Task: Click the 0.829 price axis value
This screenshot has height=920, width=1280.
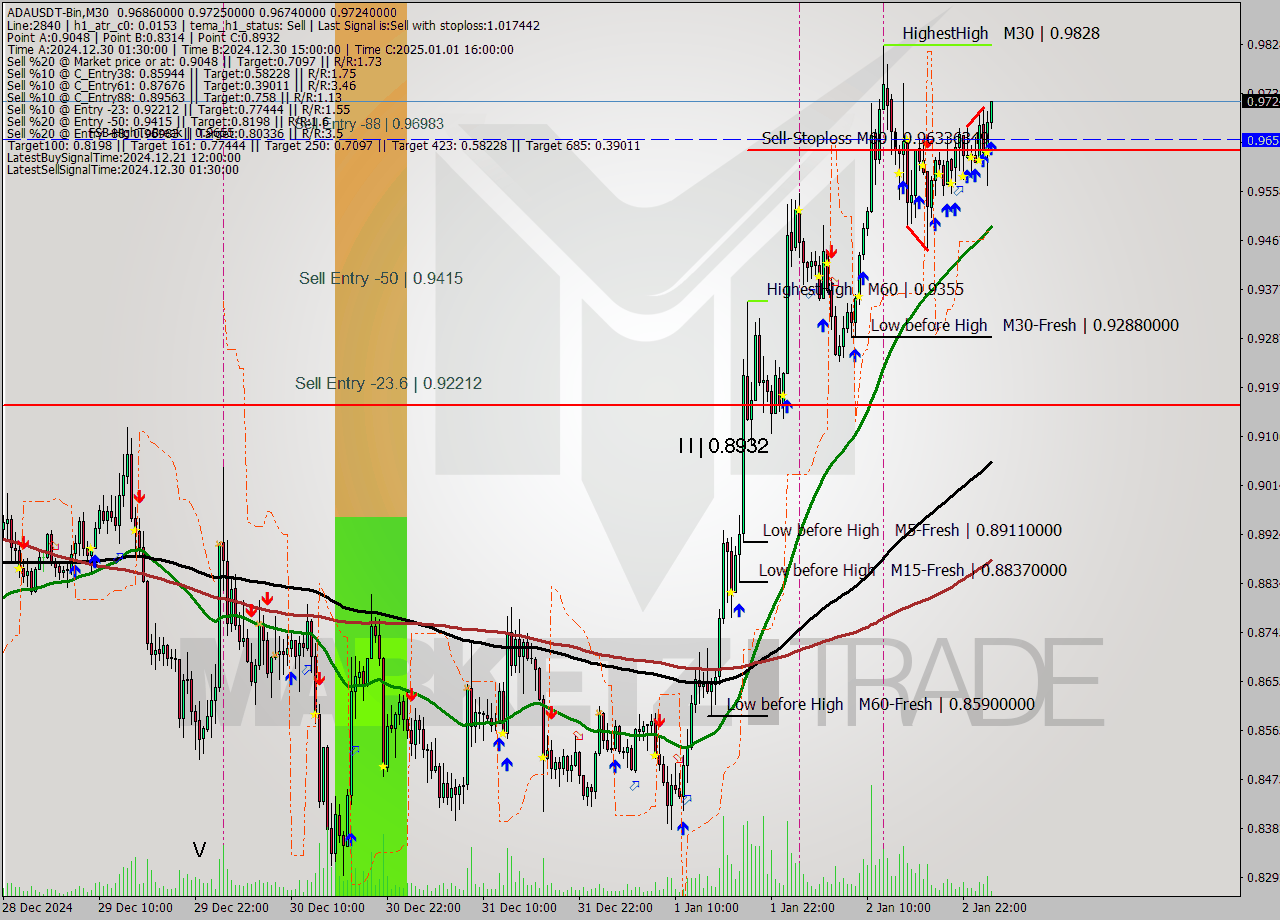Action: (1261, 877)
